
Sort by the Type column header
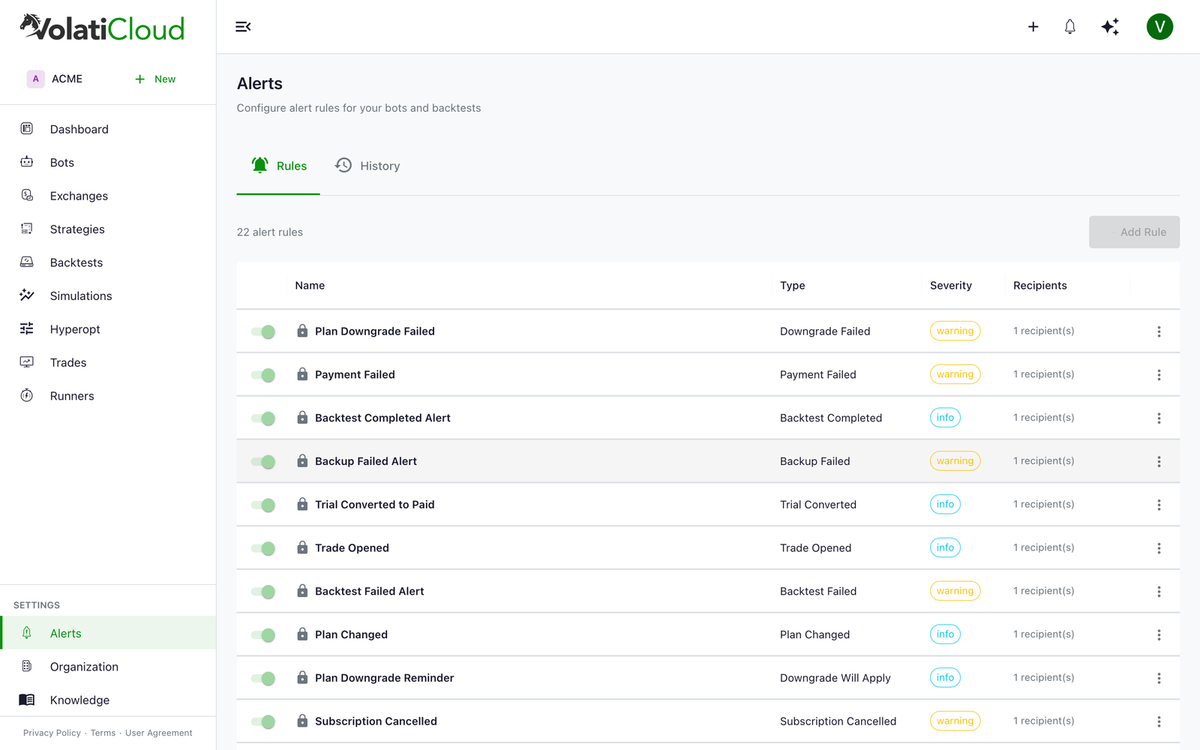793,286
